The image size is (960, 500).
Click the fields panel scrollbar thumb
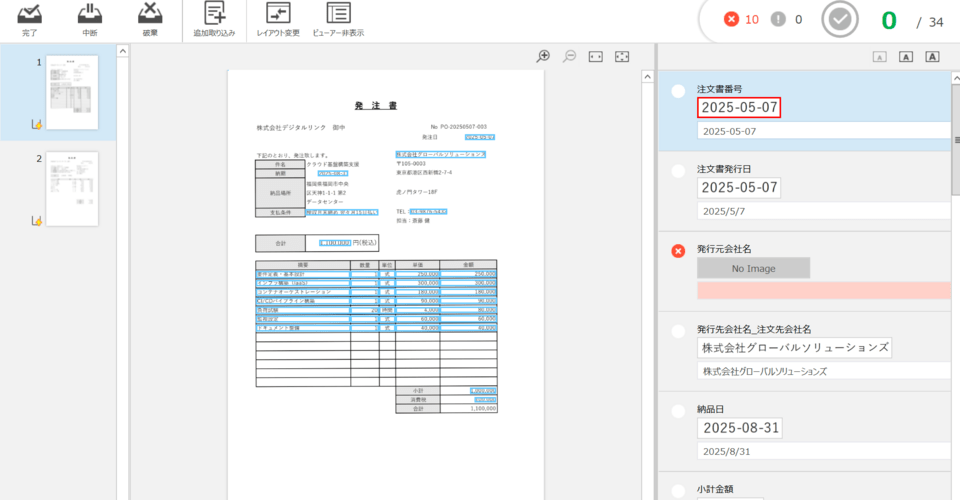(956, 140)
